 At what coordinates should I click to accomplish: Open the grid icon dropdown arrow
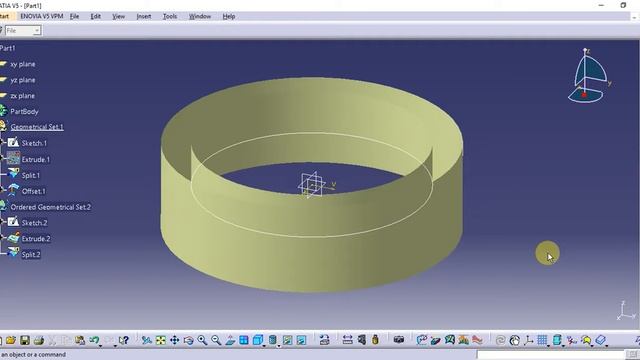pyautogui.click(x=549, y=346)
